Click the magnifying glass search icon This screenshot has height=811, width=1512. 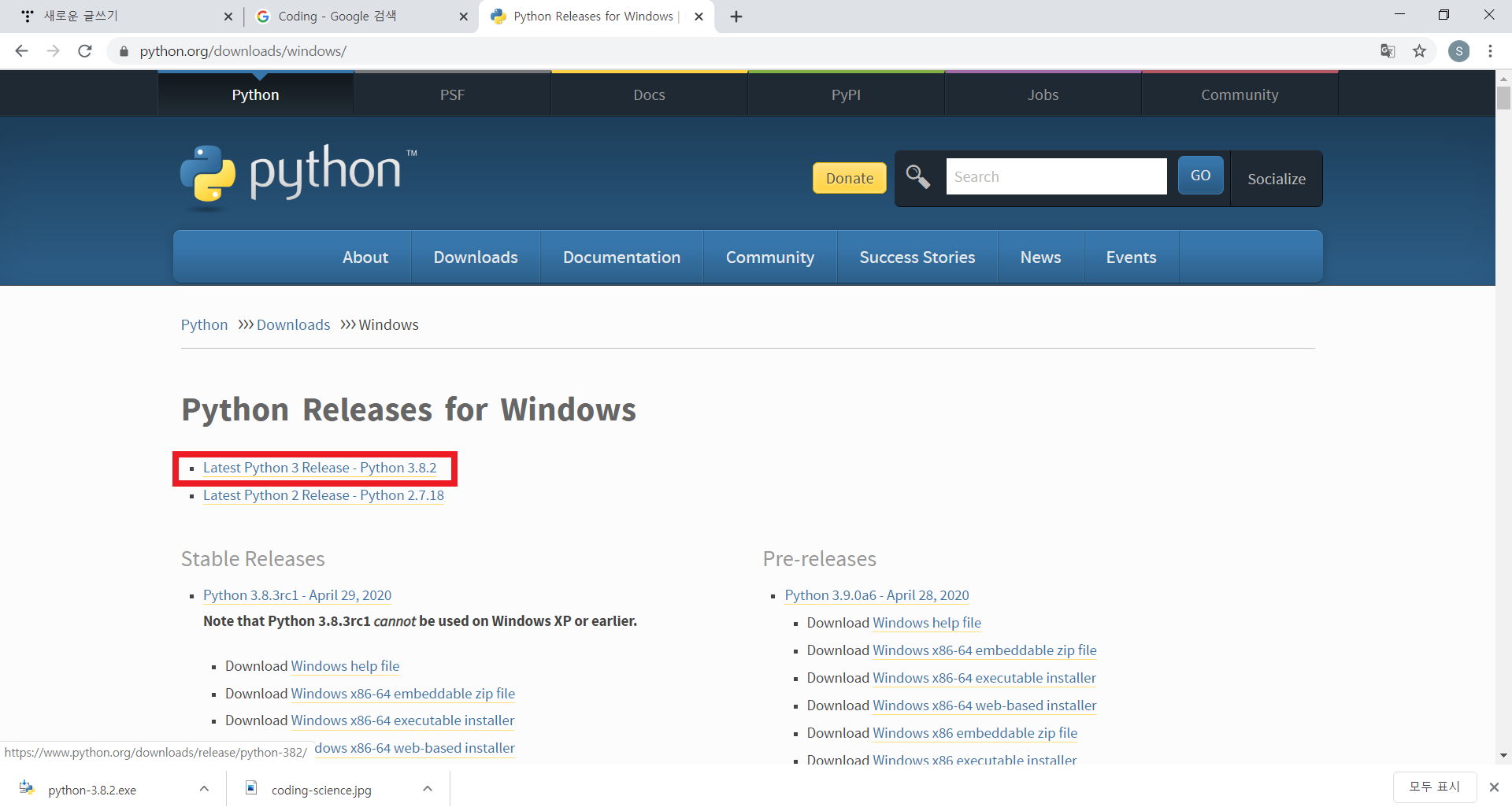pos(917,176)
